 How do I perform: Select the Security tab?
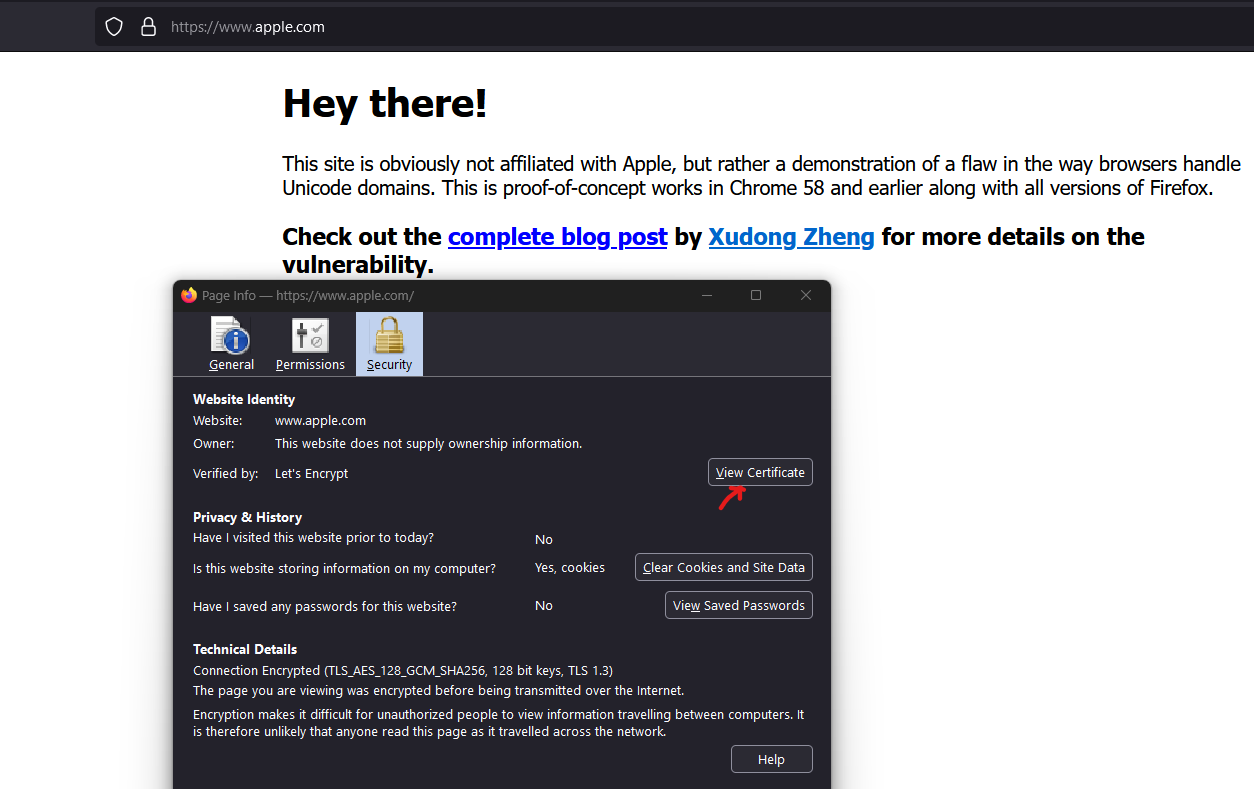coord(389,344)
